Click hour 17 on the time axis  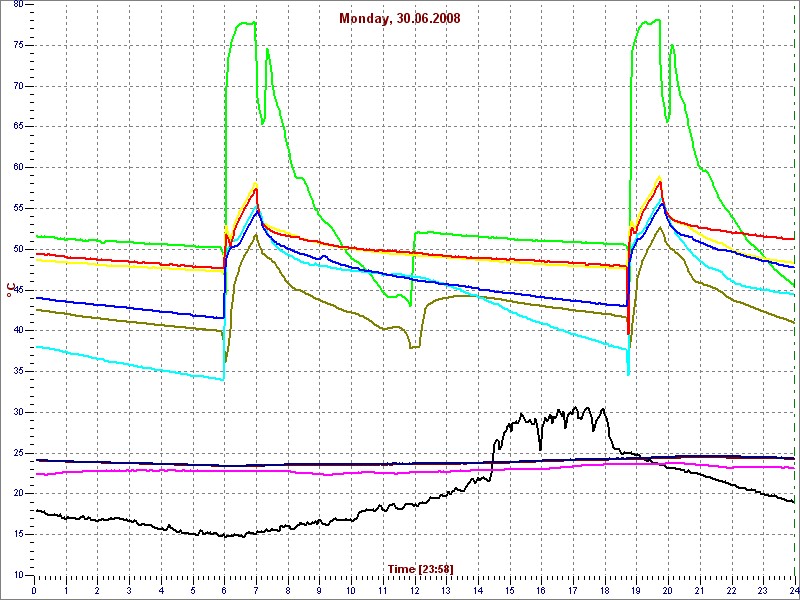(x=573, y=590)
